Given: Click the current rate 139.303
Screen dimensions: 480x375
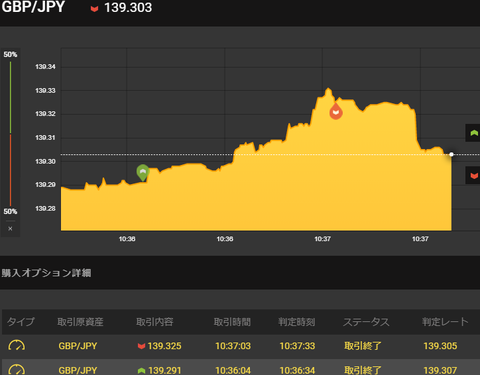Looking at the screenshot, I should pyautogui.click(x=128, y=8).
